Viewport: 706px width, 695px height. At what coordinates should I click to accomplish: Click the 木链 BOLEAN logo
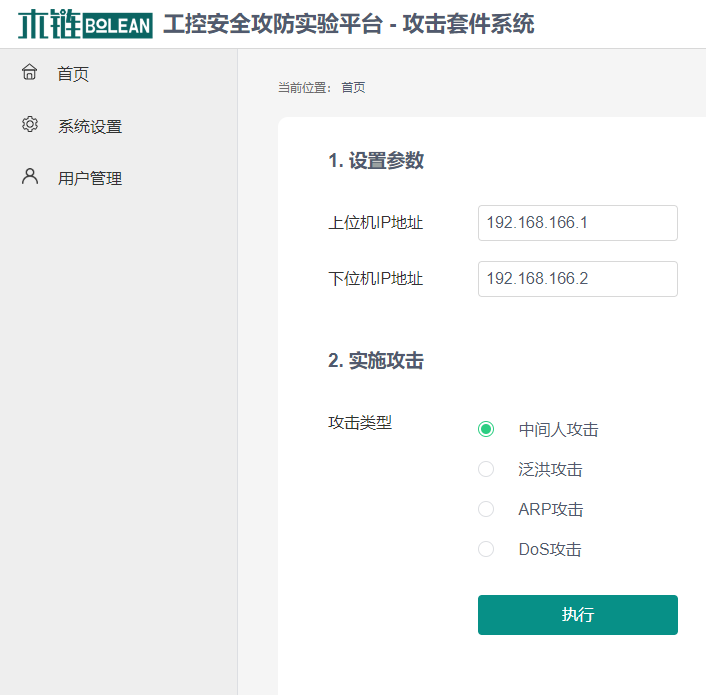[x=84, y=24]
